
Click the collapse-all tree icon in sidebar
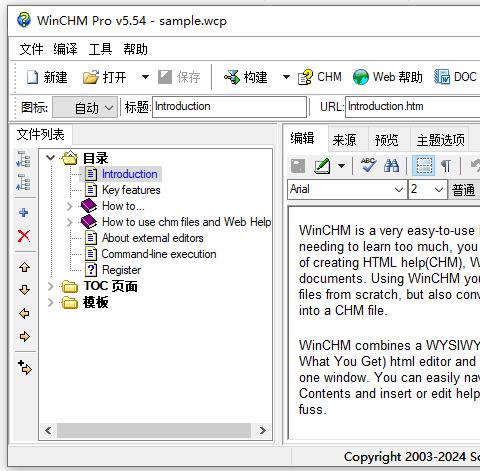click(23, 182)
